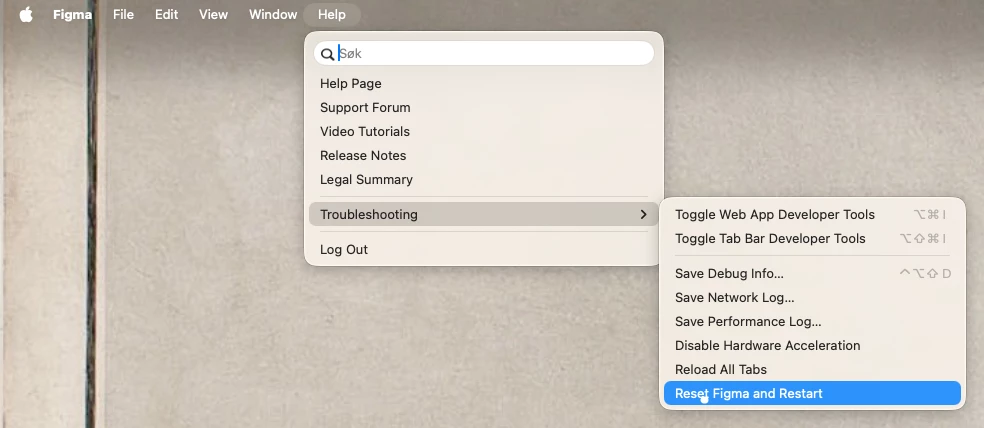Open the Figma app menu
The width and height of the screenshot is (984, 428).
pyautogui.click(x=72, y=14)
